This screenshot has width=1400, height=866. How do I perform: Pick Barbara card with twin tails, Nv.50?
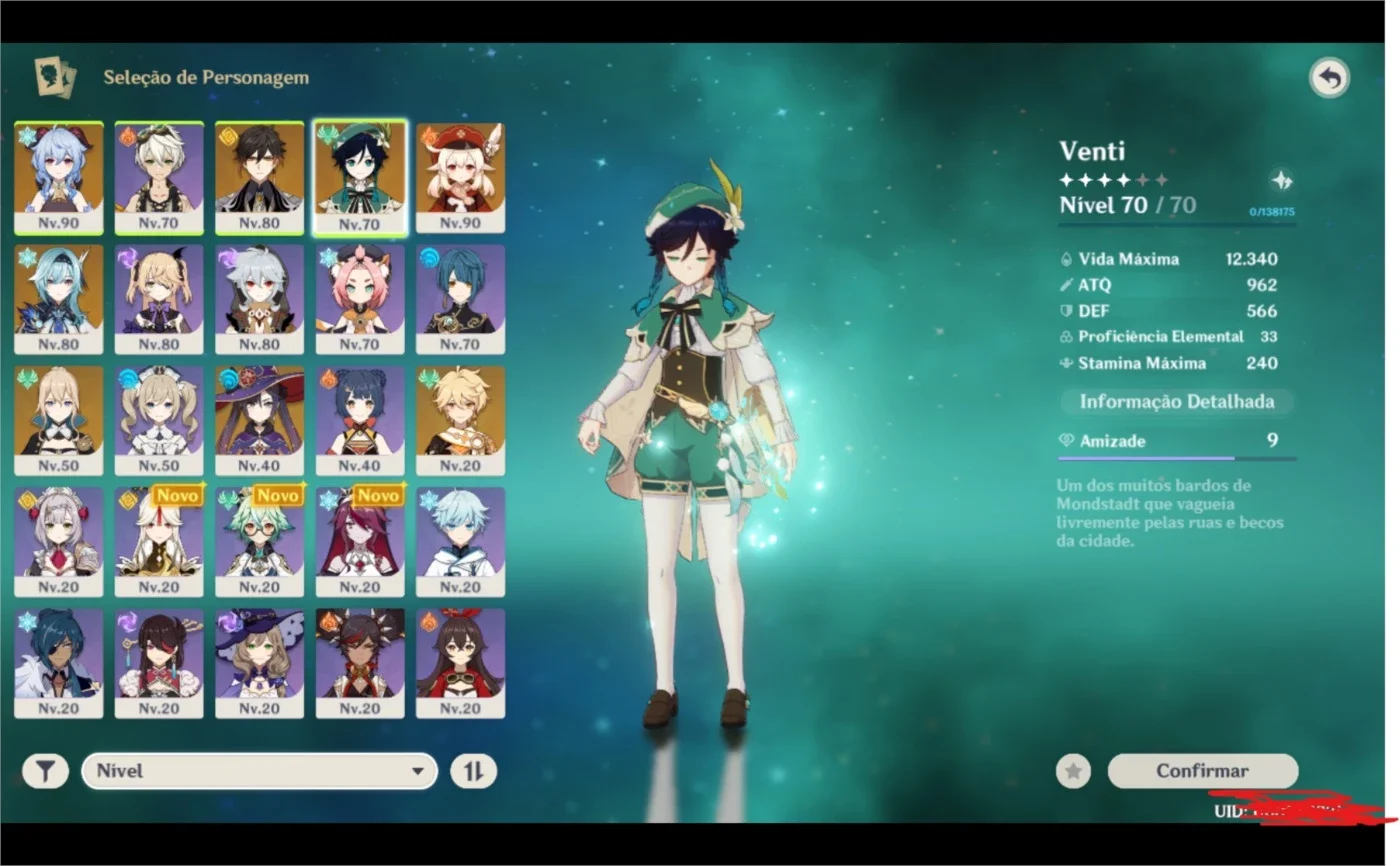pyautogui.click(x=159, y=421)
